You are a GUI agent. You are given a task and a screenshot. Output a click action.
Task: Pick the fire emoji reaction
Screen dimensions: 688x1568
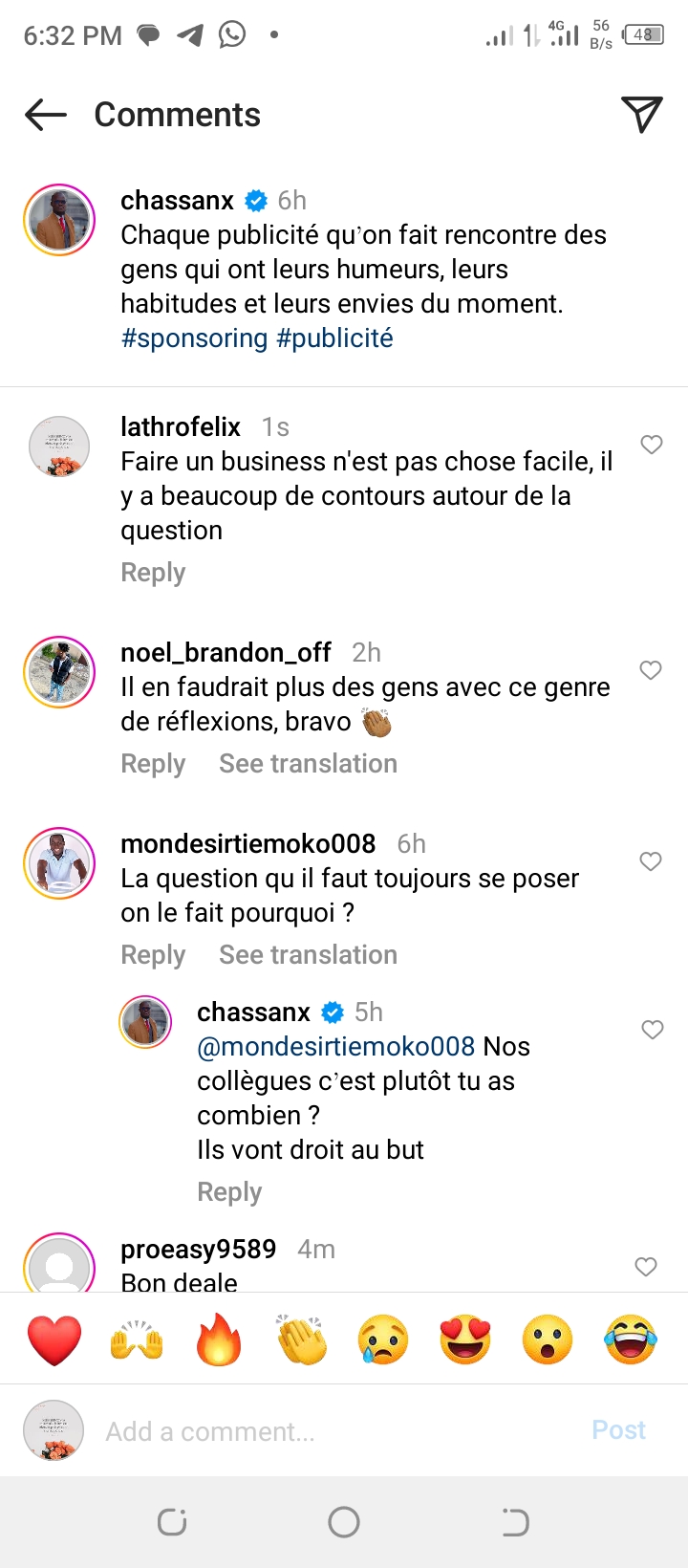[219, 1339]
